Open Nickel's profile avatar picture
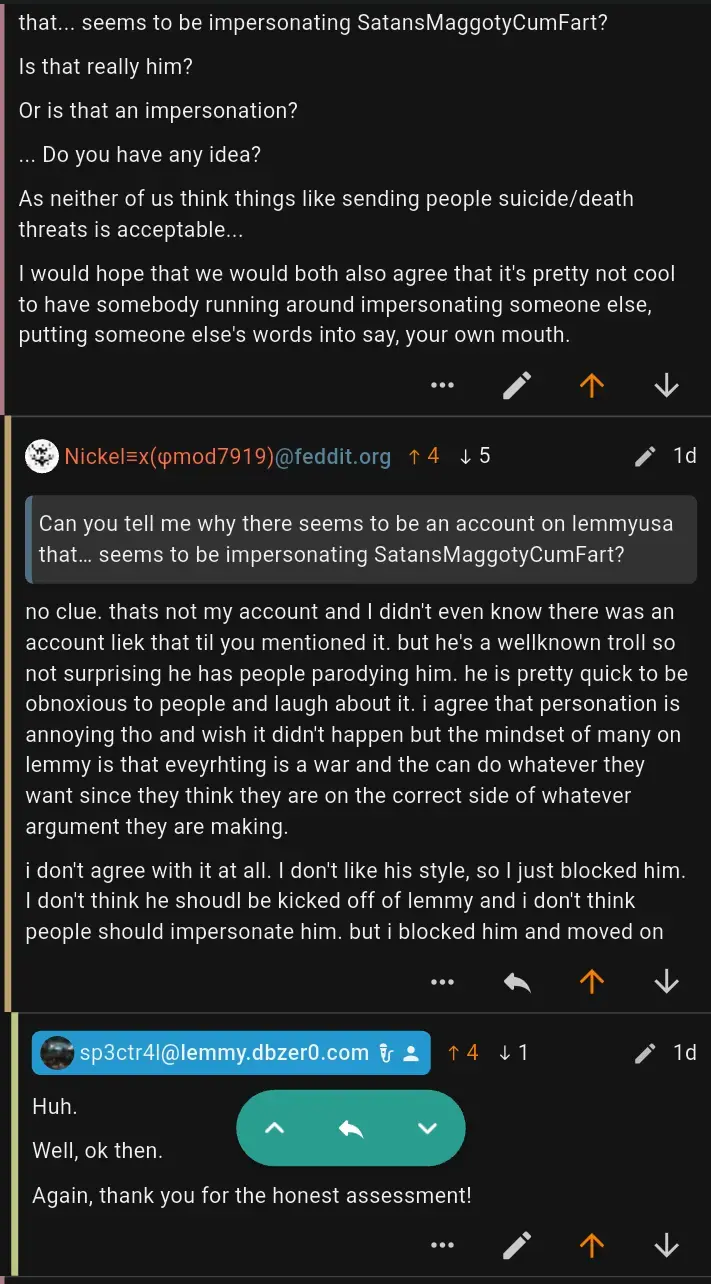 coord(42,456)
